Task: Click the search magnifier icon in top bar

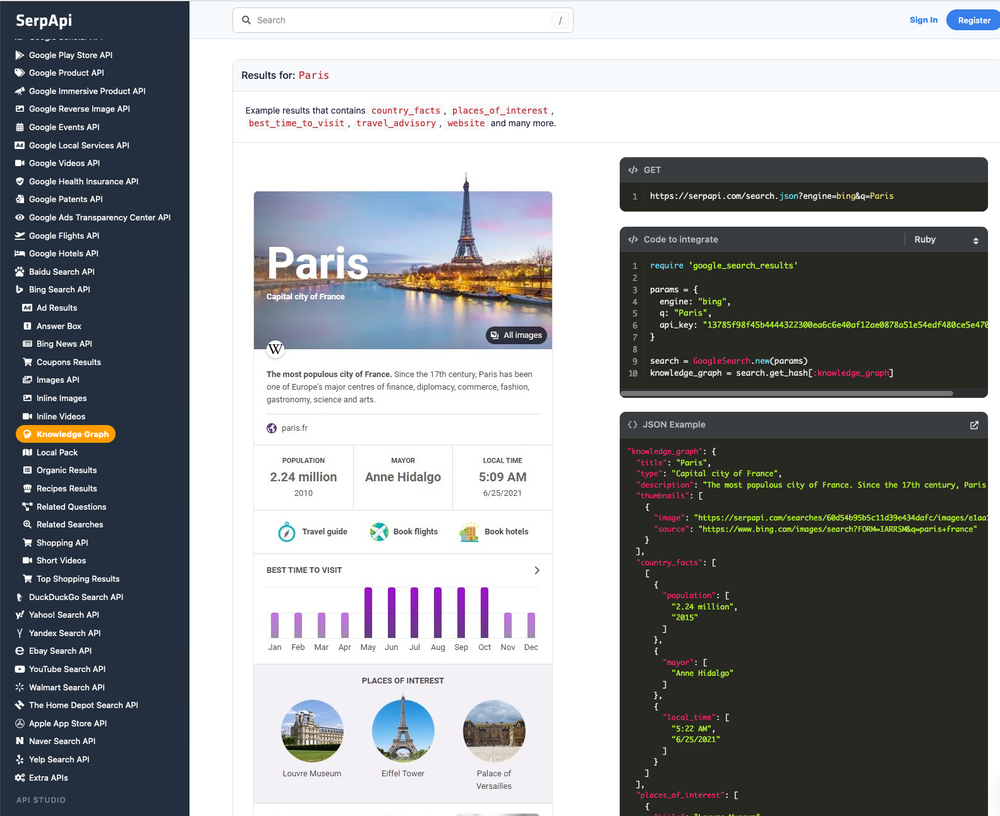Action: coord(244,19)
